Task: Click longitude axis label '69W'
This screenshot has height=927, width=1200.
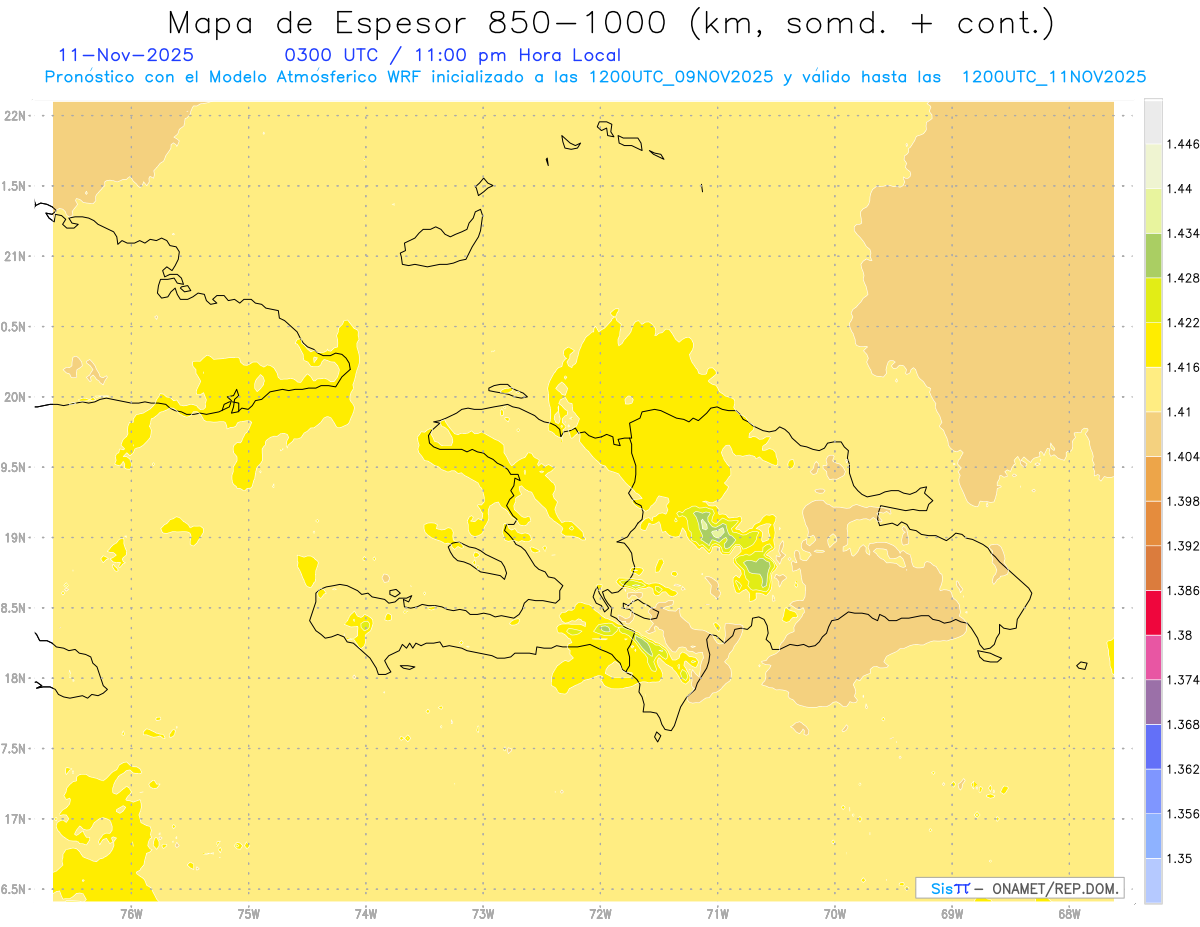Action: point(952,913)
